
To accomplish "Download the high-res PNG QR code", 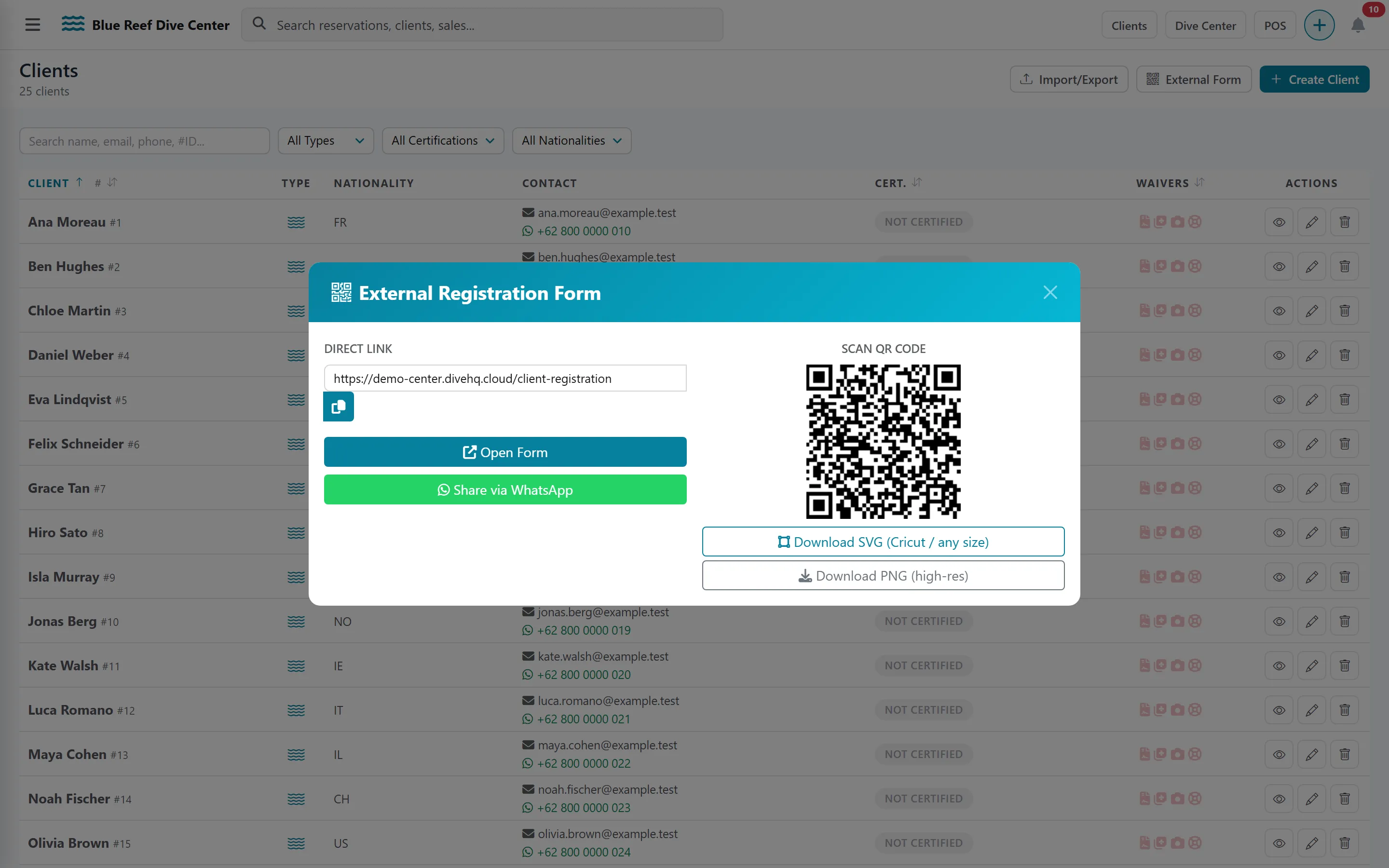I will click(x=883, y=575).
